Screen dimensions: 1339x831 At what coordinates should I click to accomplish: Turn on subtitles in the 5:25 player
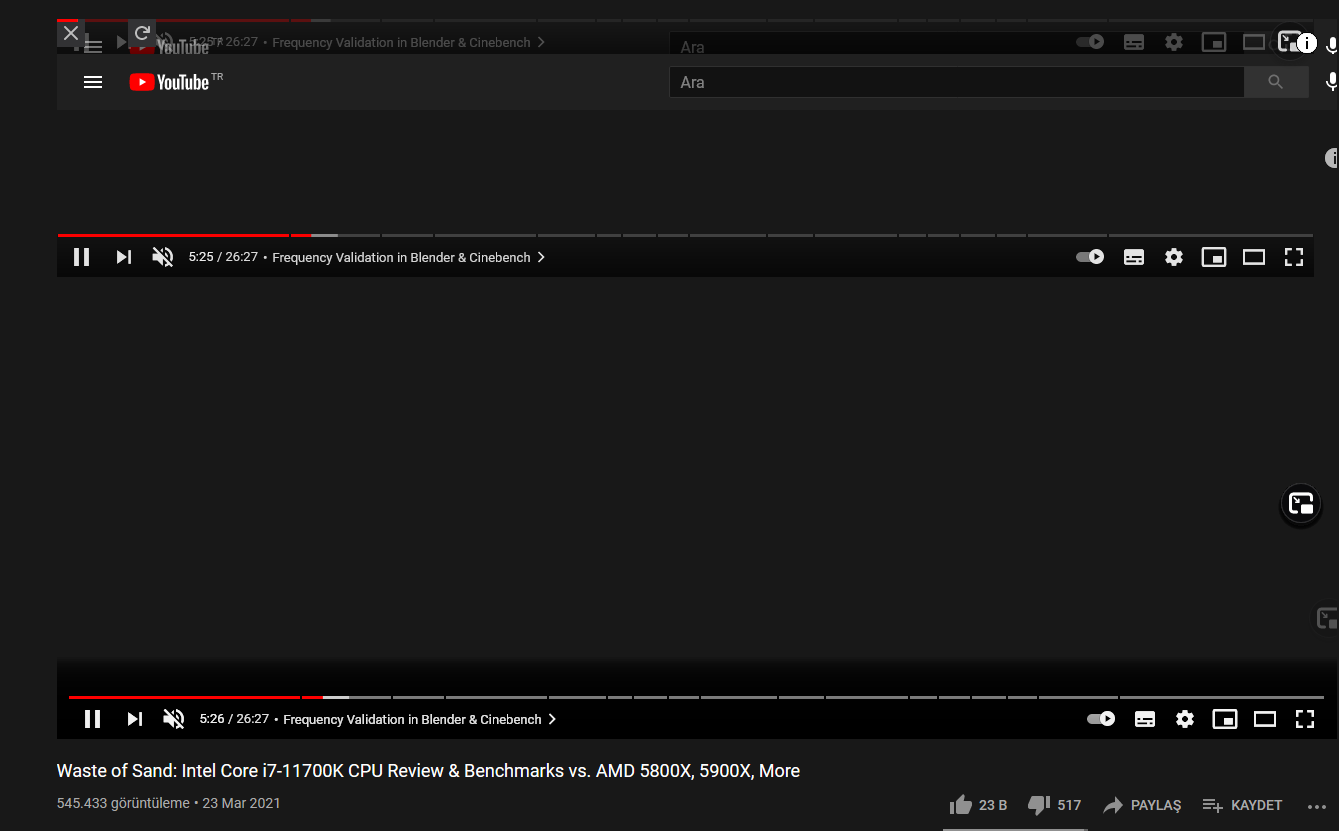pyautogui.click(x=1134, y=257)
